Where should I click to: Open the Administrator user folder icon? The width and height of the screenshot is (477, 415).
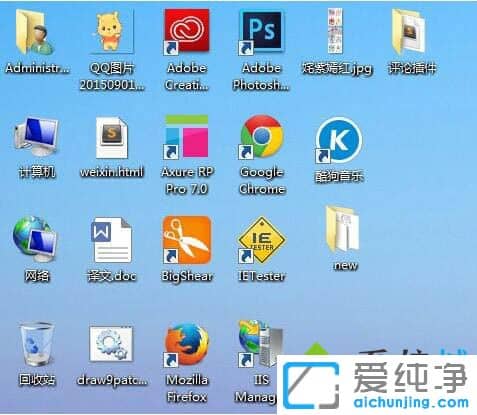point(34,32)
